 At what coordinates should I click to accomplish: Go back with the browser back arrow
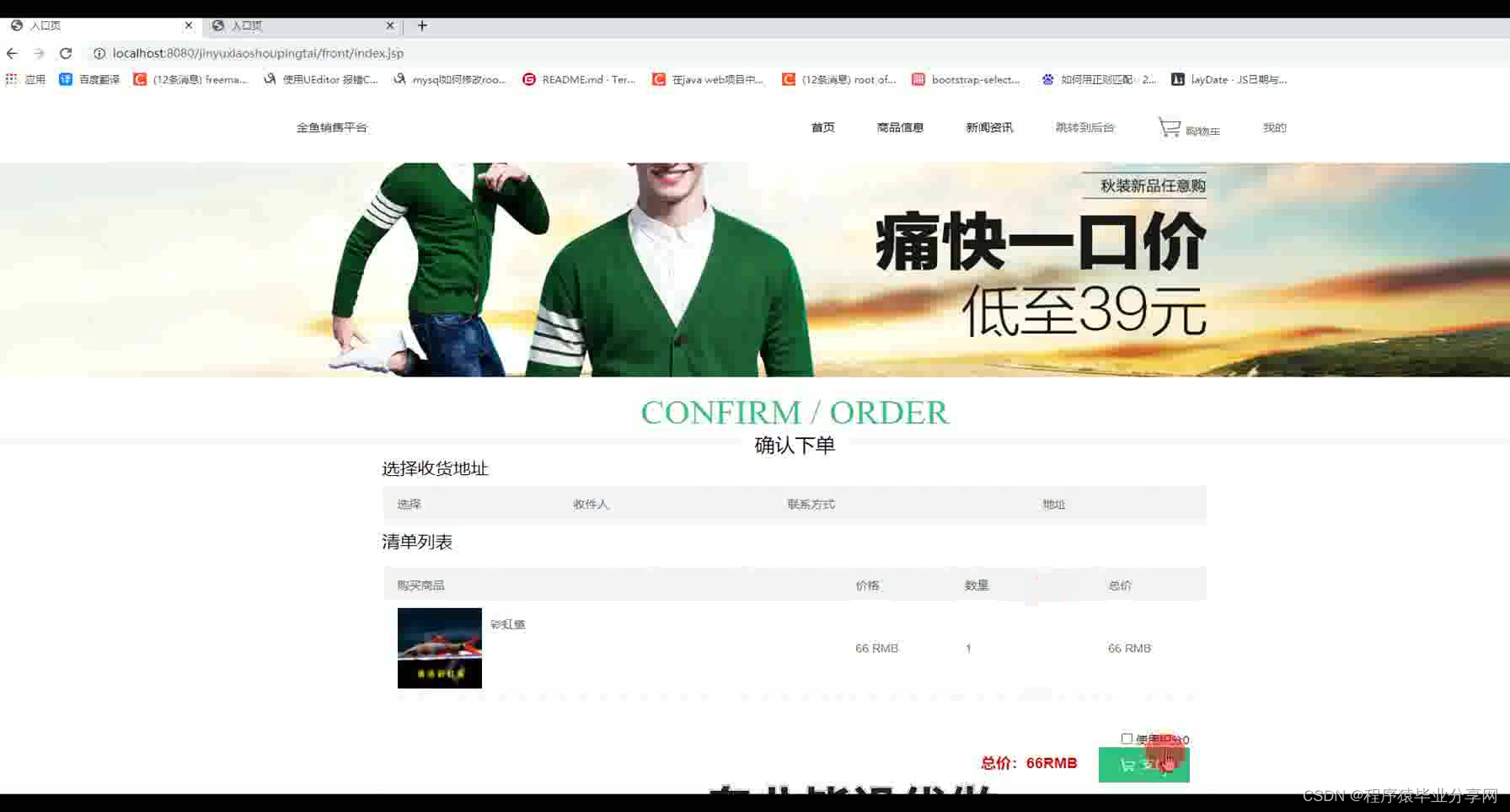coord(12,53)
